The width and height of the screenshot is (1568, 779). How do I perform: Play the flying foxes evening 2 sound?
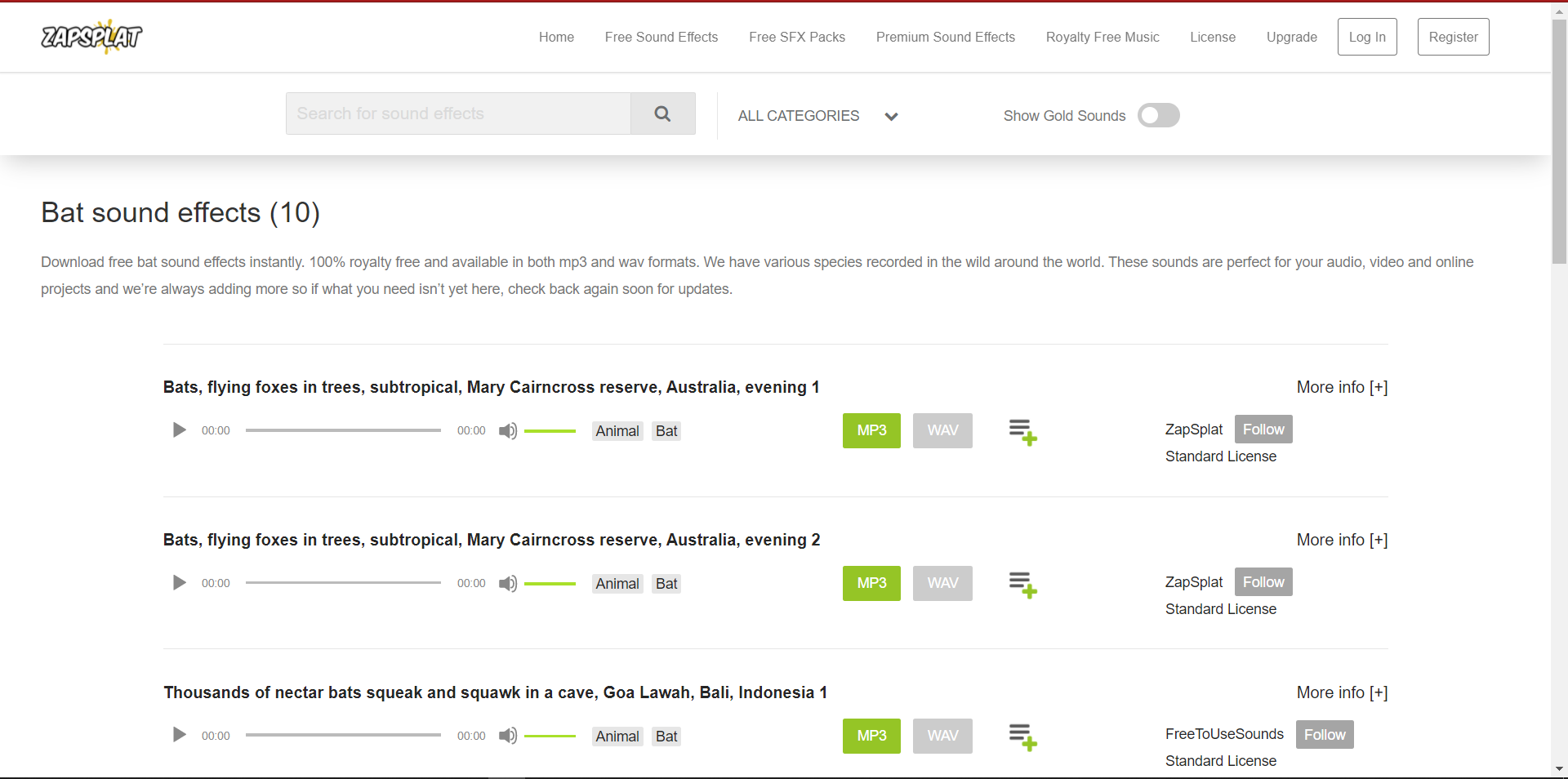(x=179, y=583)
